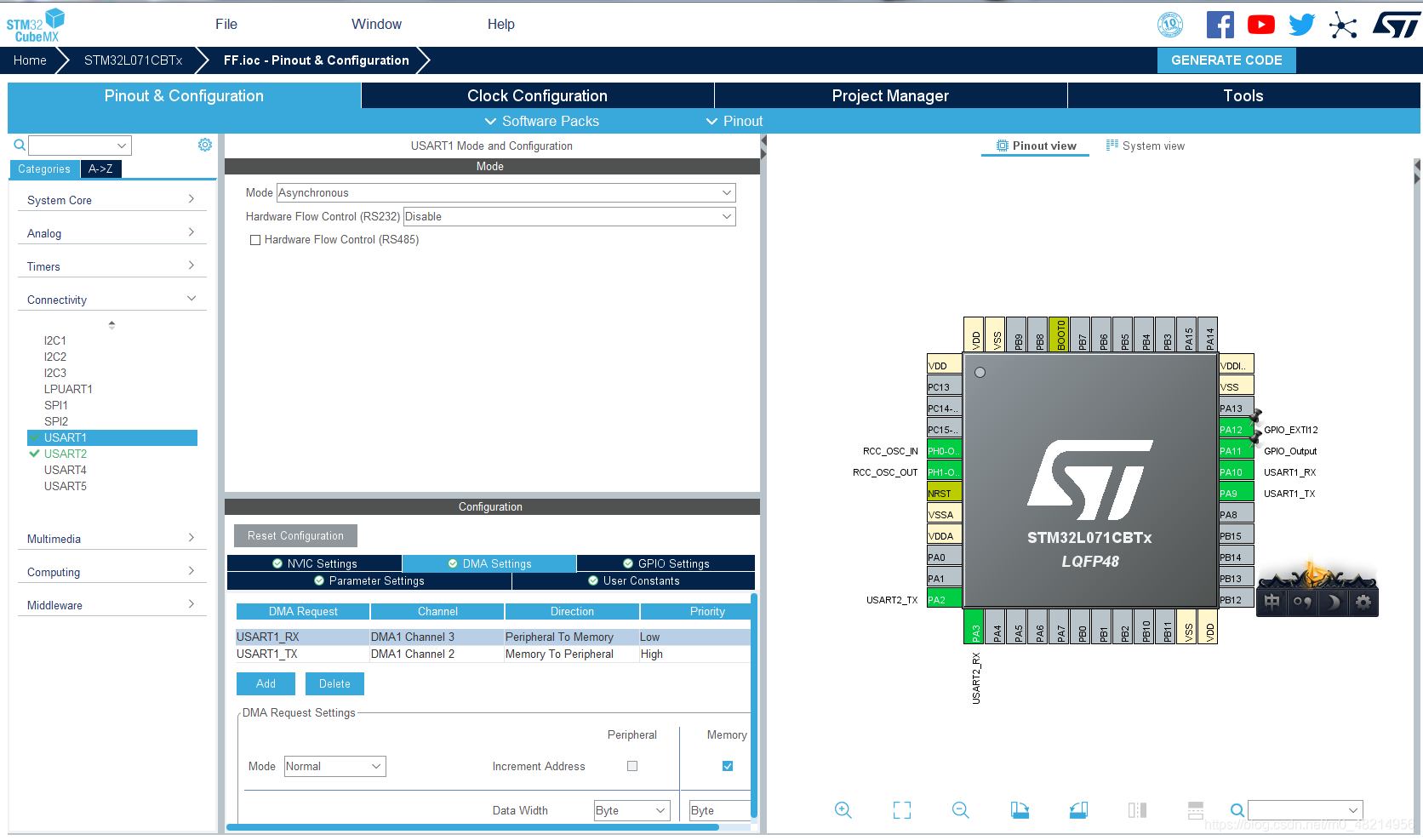Screen dimensions: 1423x840
Task: Open the Memory Data Width Byte dropdown
Action: point(720,811)
